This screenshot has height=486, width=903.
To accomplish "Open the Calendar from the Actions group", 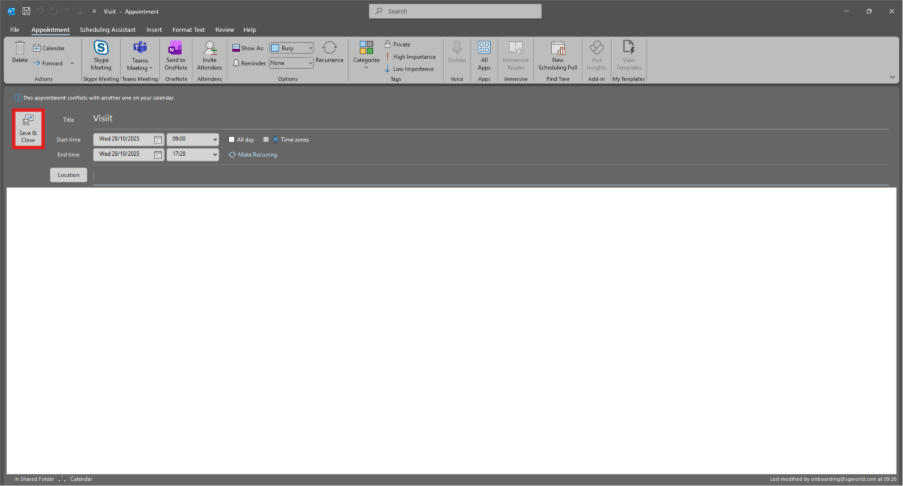I will click(x=49, y=48).
